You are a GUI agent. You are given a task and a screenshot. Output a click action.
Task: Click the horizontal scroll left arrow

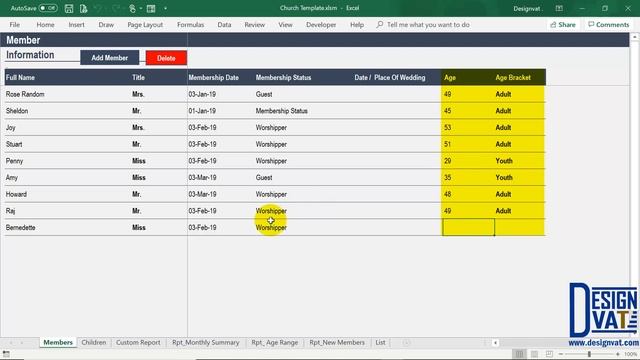tap(495, 343)
